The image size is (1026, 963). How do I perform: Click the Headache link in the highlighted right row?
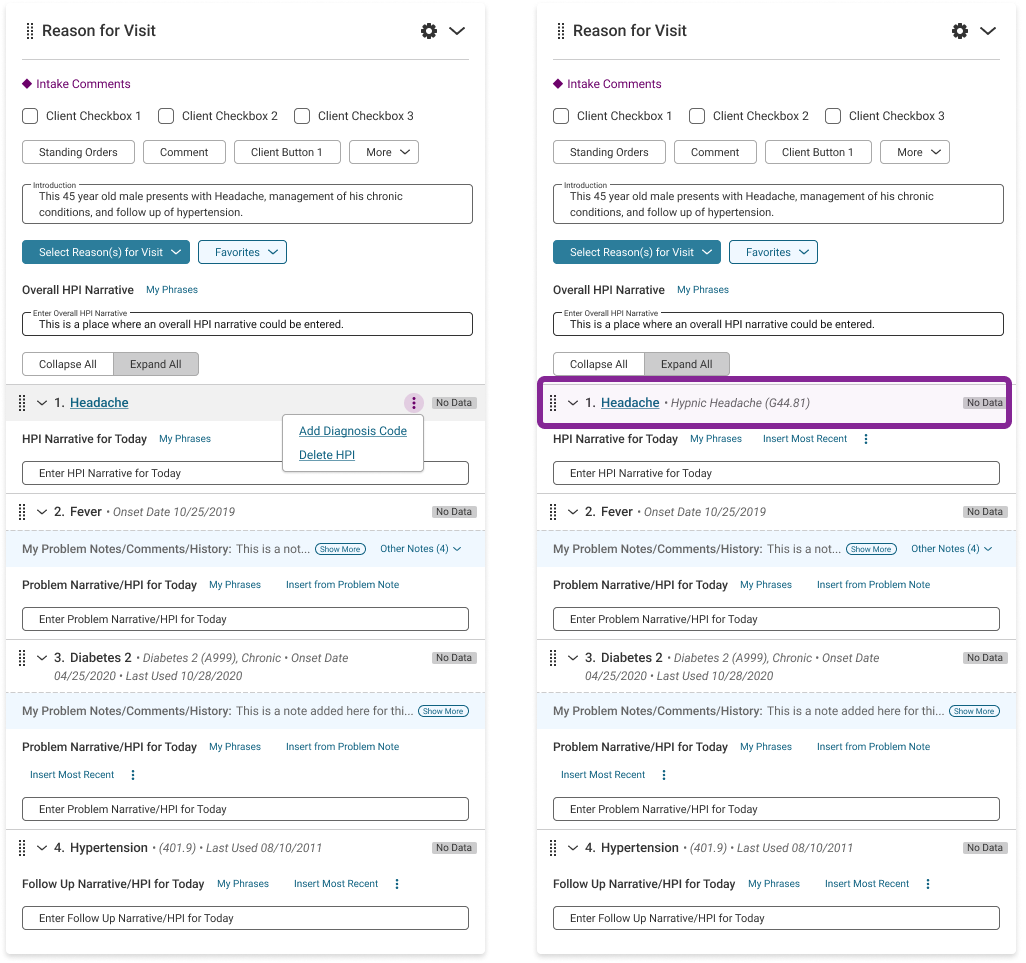[630, 403]
